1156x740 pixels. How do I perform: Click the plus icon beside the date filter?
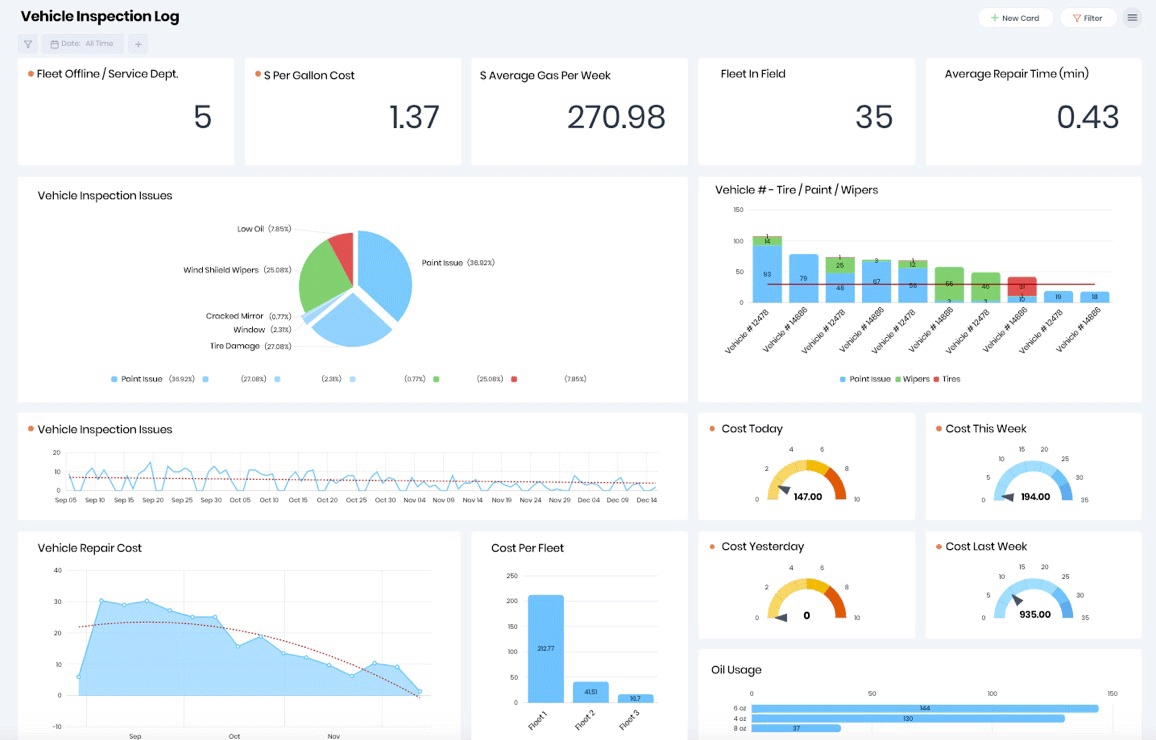pyautogui.click(x=137, y=44)
